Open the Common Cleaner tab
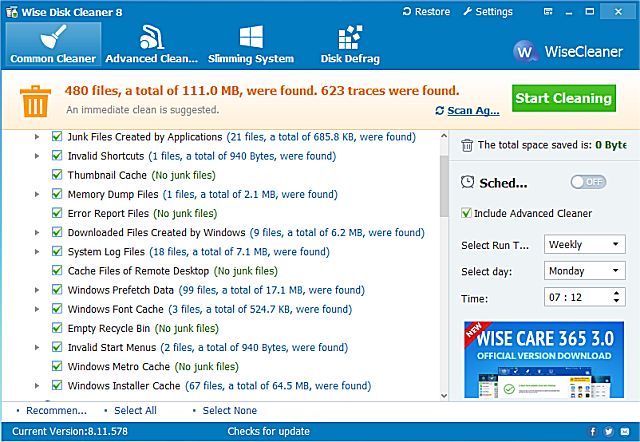The width and height of the screenshot is (640, 442). pyautogui.click(x=53, y=44)
